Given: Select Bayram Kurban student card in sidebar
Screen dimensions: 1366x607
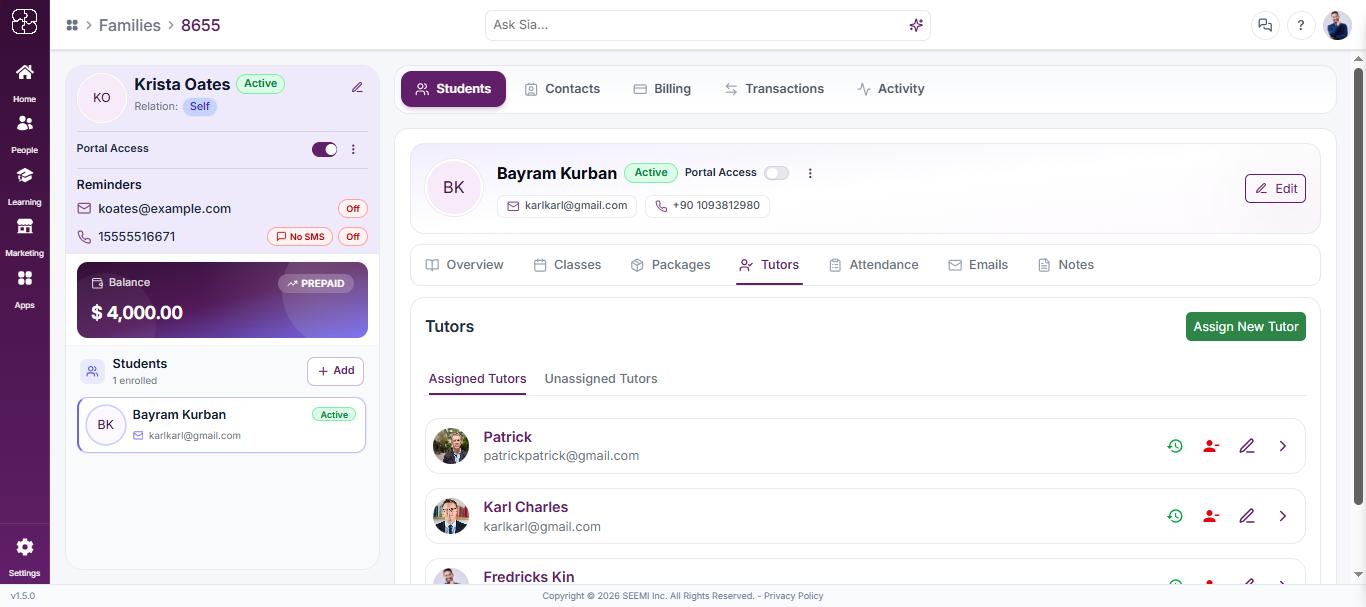Looking at the screenshot, I should pos(221,425).
